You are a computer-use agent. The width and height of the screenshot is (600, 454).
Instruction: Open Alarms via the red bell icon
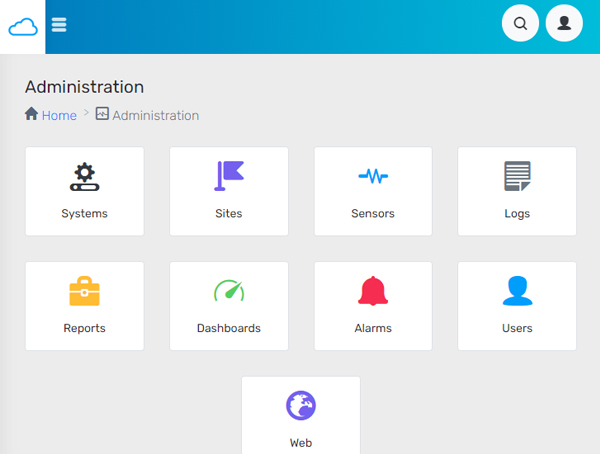pos(373,291)
